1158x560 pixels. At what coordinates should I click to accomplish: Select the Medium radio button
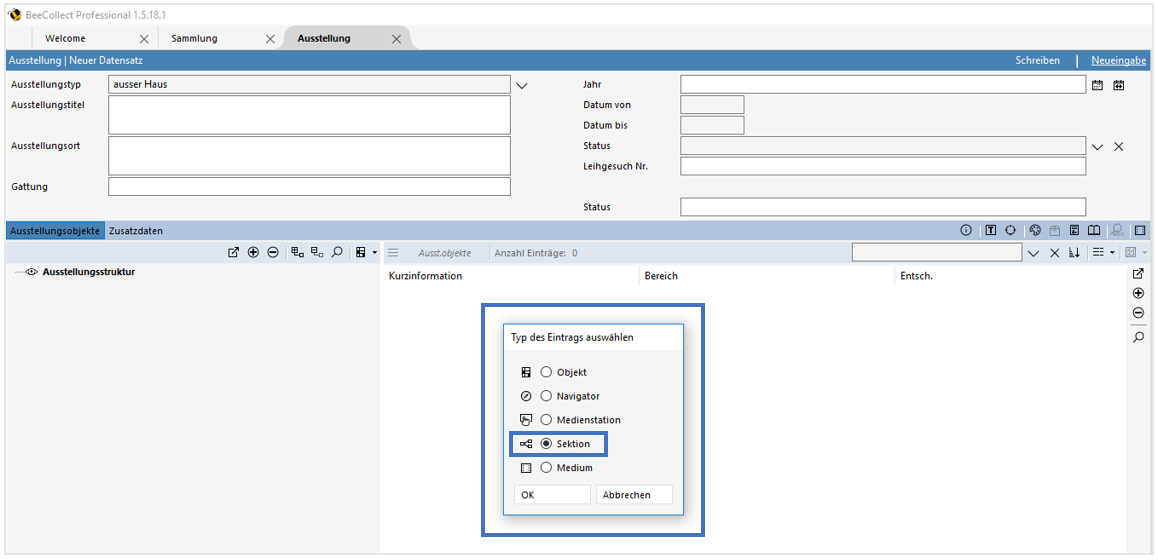click(x=546, y=468)
